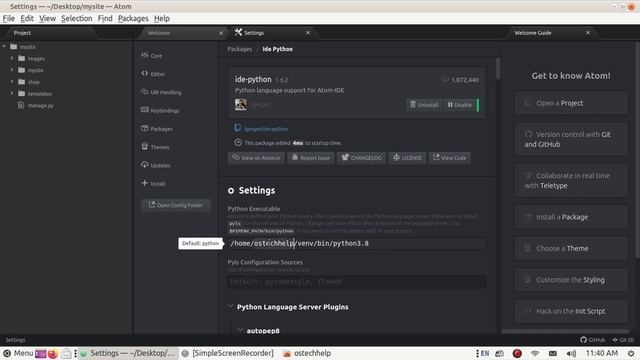Disable the ide-python package
This screenshot has height=360, width=640.
(x=459, y=105)
